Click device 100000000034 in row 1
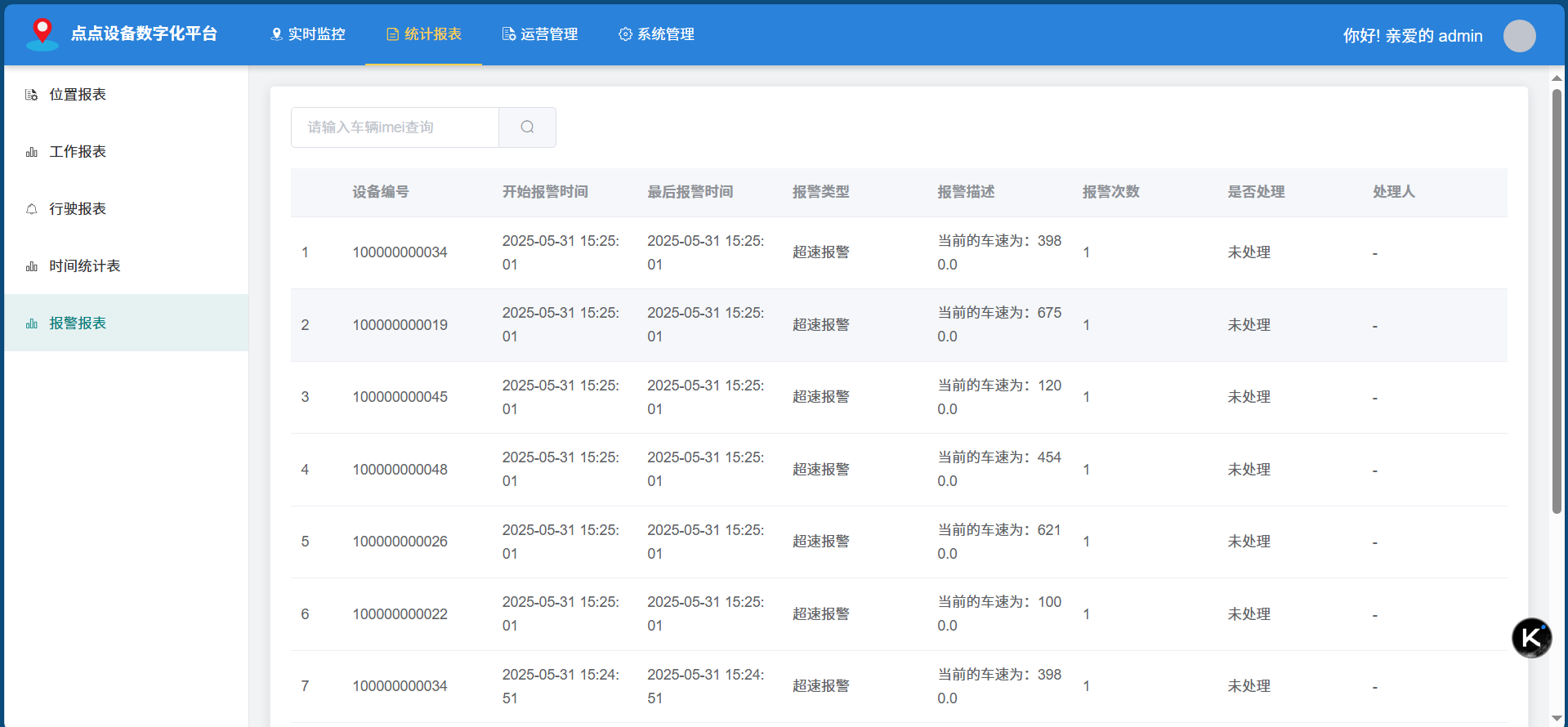1568x727 pixels. (x=400, y=252)
